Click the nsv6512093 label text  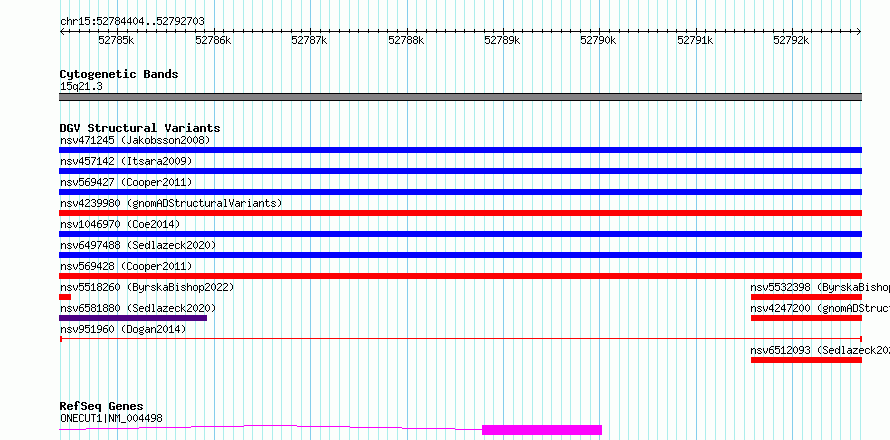pos(820,350)
